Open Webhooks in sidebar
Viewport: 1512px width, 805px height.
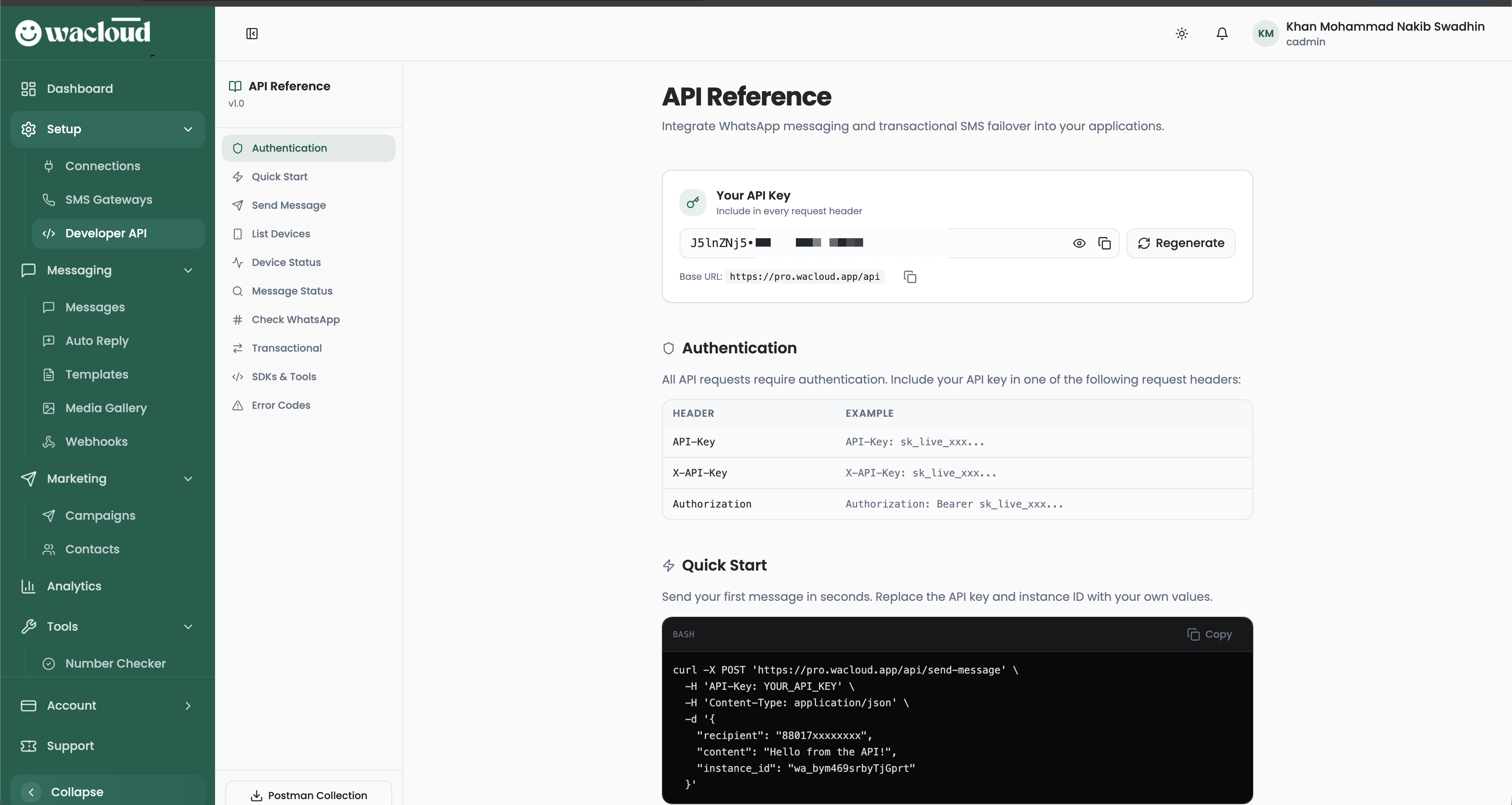coord(96,442)
